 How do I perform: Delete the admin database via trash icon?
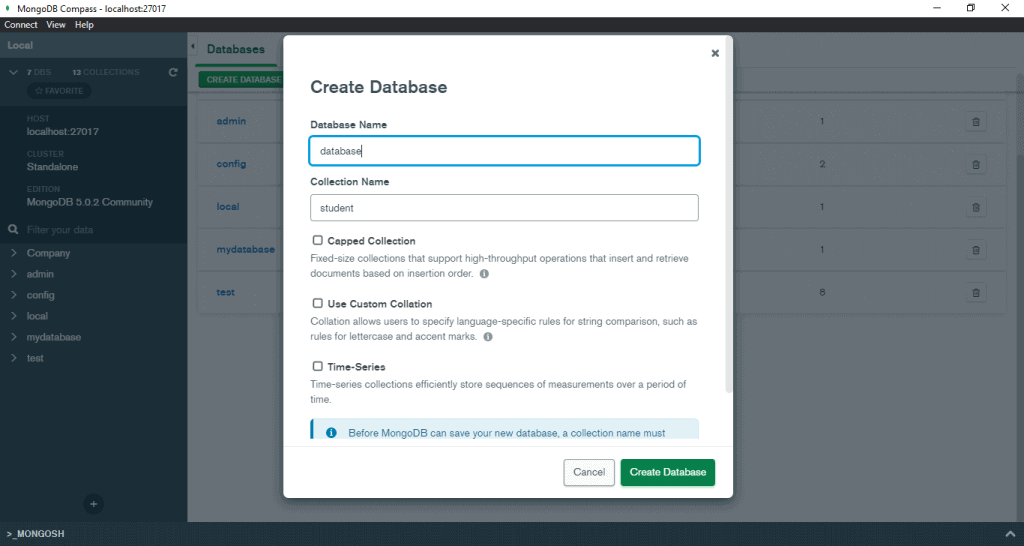click(x=976, y=121)
